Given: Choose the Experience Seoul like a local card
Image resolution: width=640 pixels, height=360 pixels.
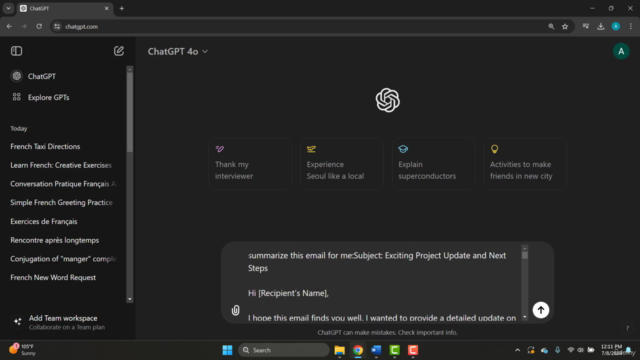Looking at the screenshot, I should click(x=342, y=164).
